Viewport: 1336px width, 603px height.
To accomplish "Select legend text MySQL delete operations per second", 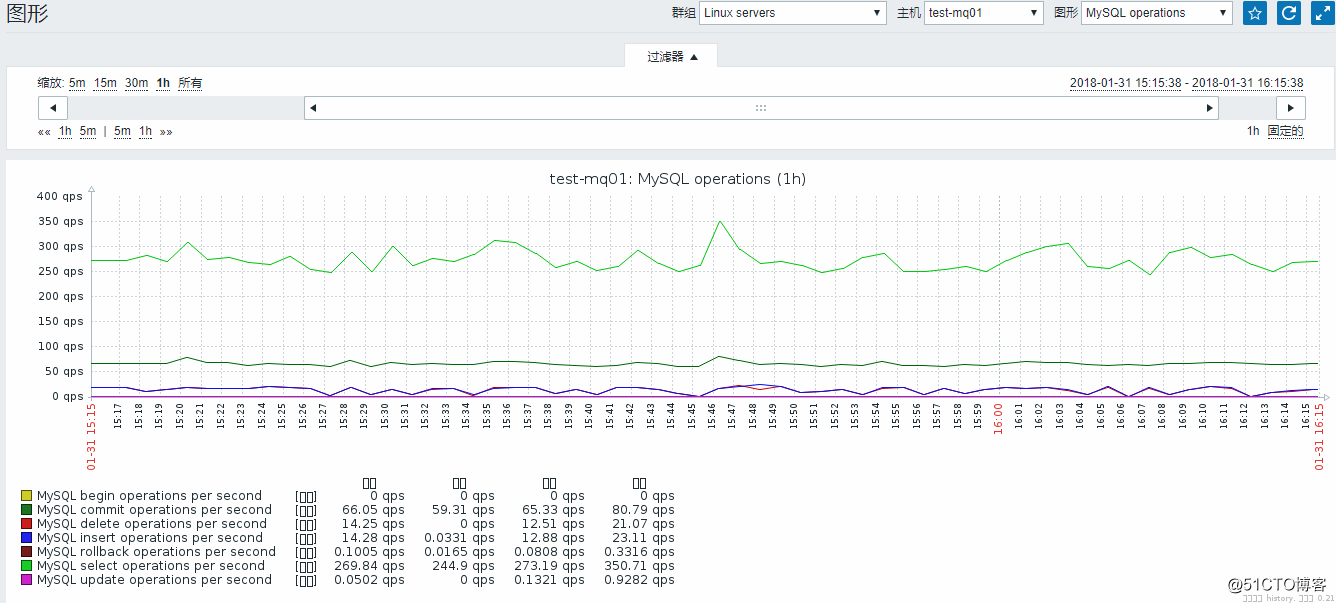I will 152,524.
